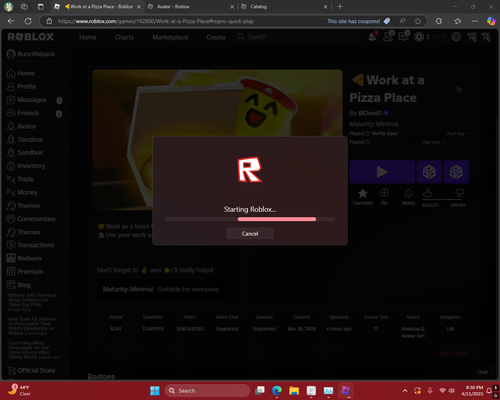Focus the Roblox search field
Image resolution: width=500 pixels, height=400 pixels.
(x=297, y=37)
